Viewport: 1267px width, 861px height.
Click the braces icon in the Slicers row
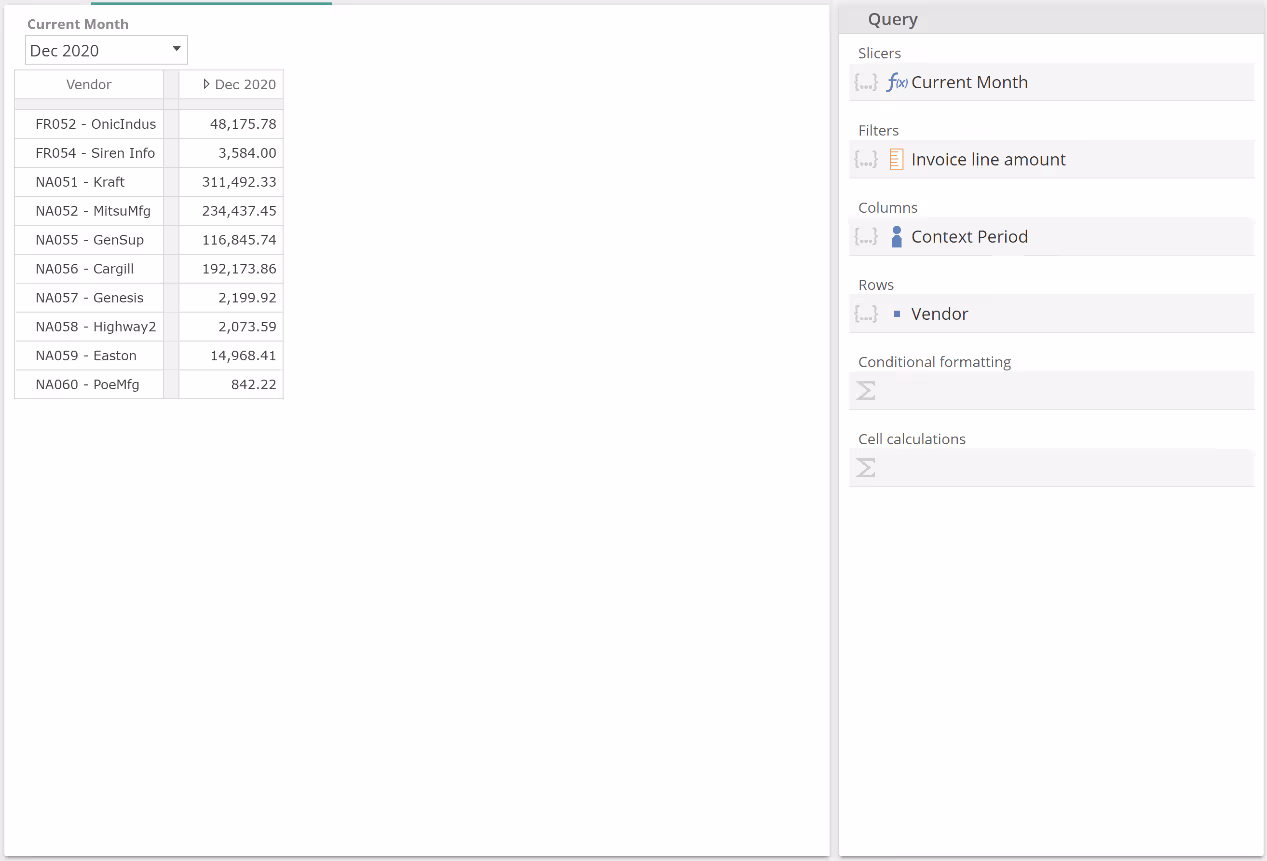point(866,83)
